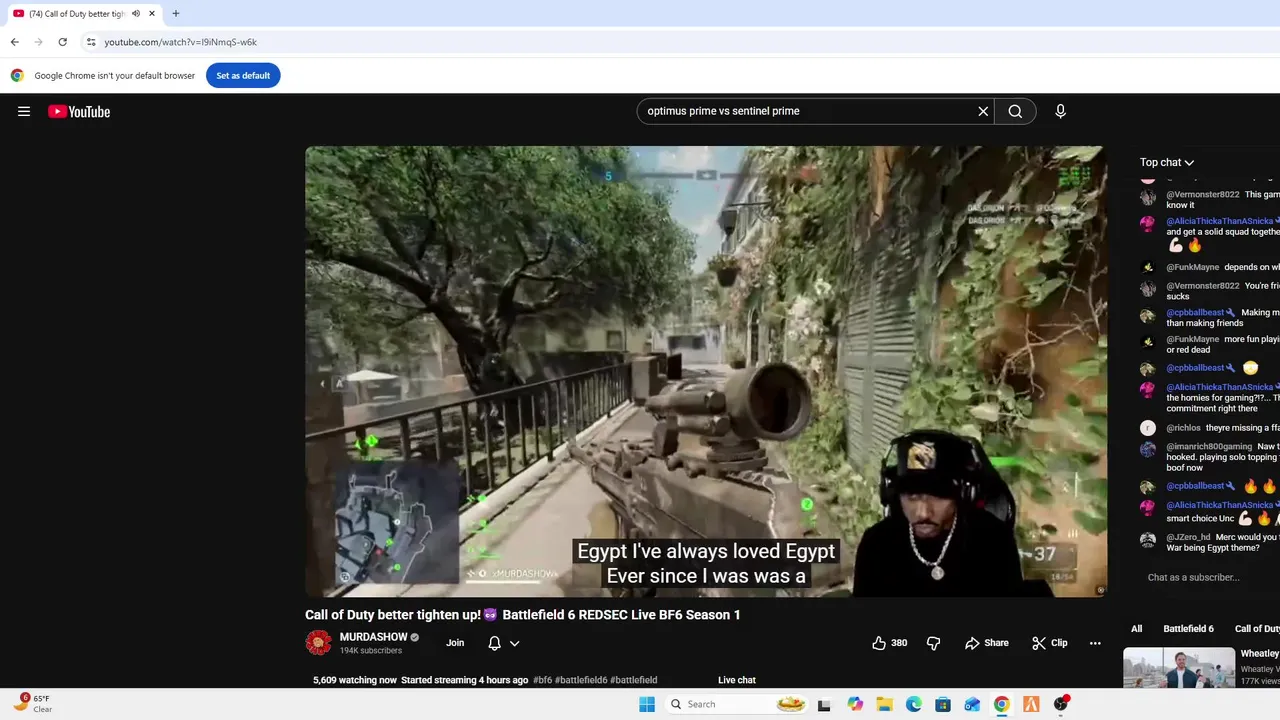Click the 5,609 watching now text

(x=355, y=680)
